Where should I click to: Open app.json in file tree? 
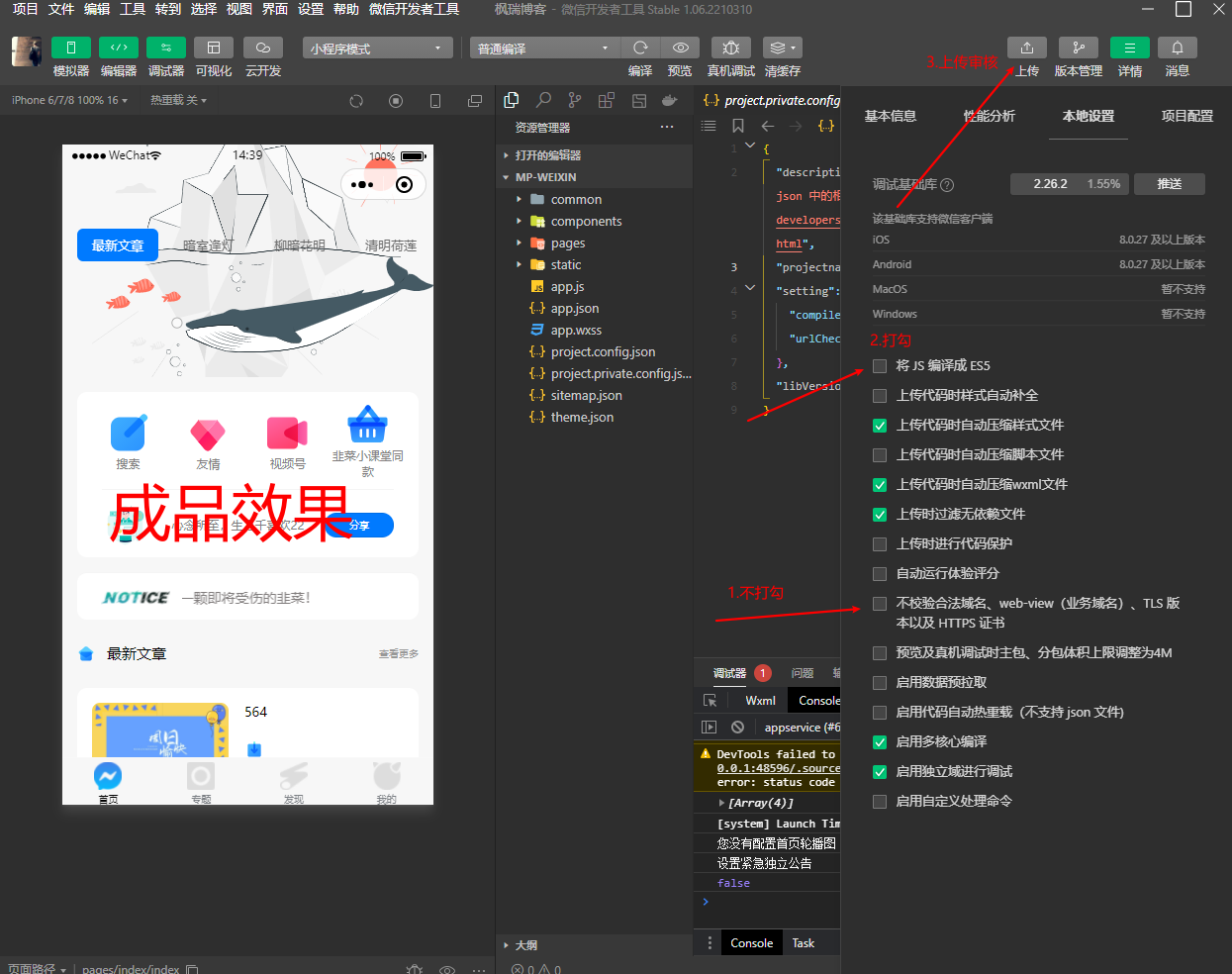(575, 308)
